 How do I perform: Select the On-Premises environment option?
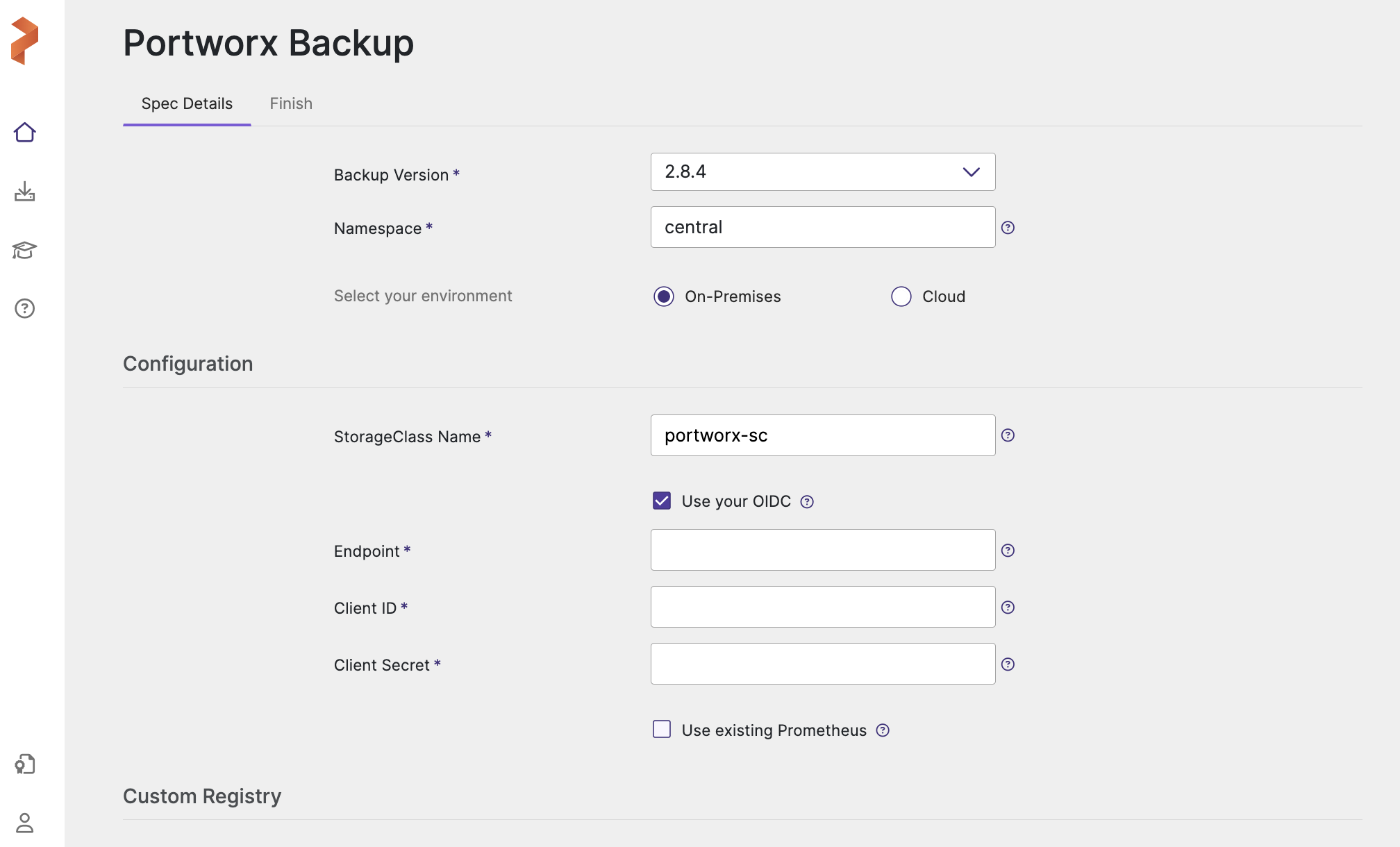tap(664, 296)
